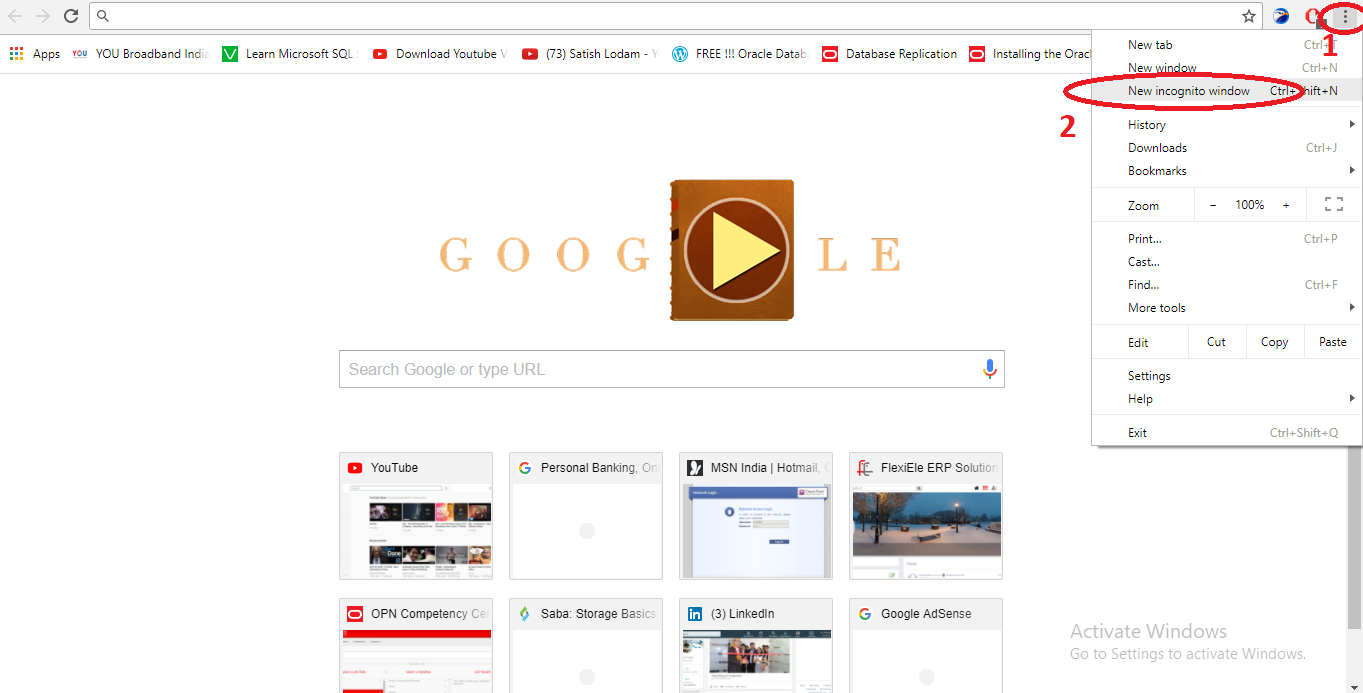Open the Google AdSense tile

point(926,645)
